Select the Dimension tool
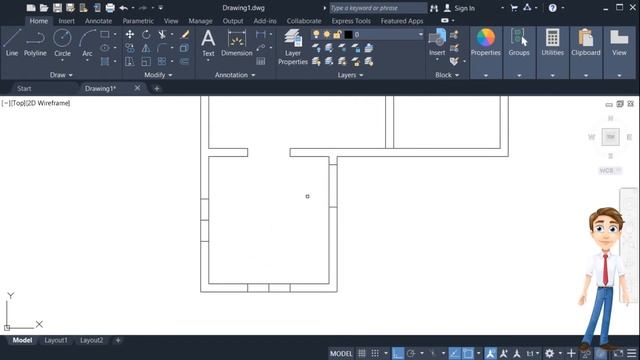Viewport: 640px width, 360px height. point(237,42)
